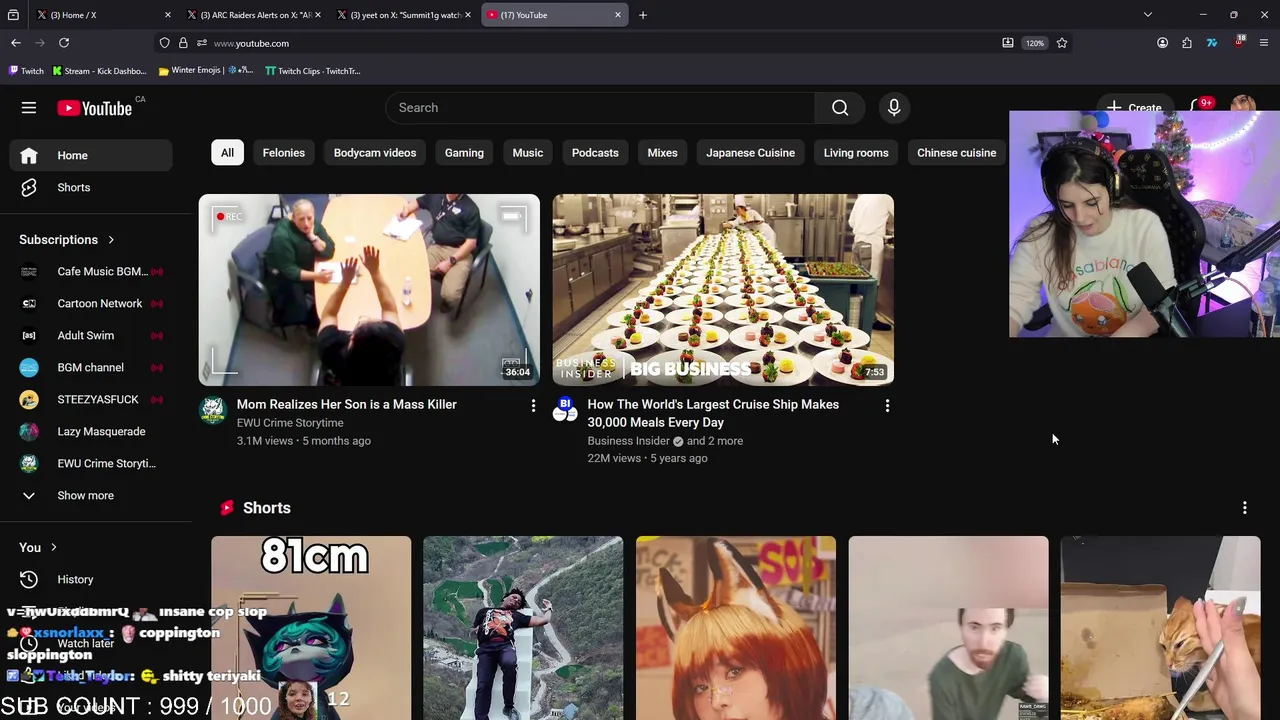Open BGM channel subscription
The width and height of the screenshot is (1280, 720).
click(x=91, y=367)
